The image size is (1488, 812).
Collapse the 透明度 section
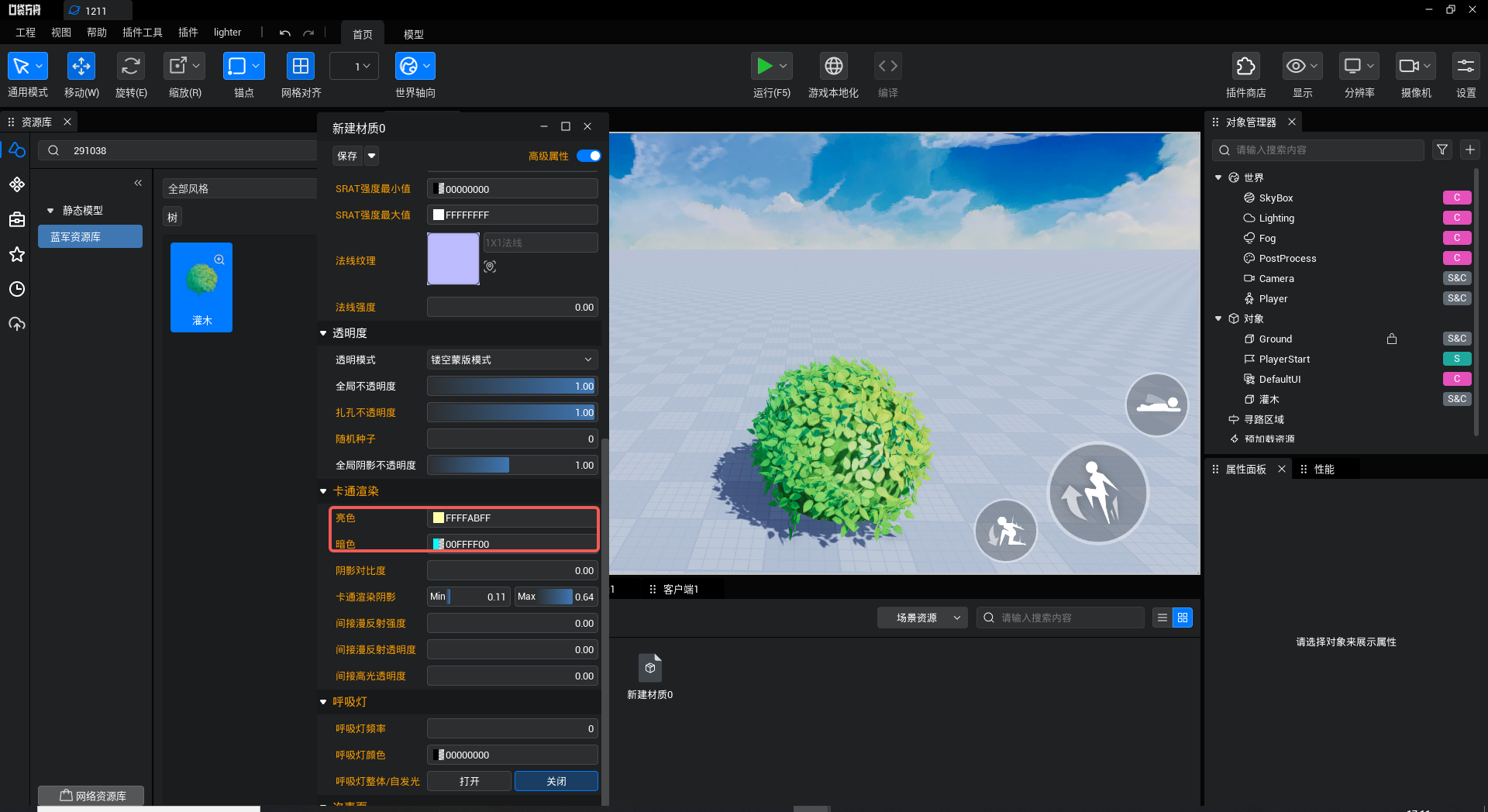coord(323,333)
